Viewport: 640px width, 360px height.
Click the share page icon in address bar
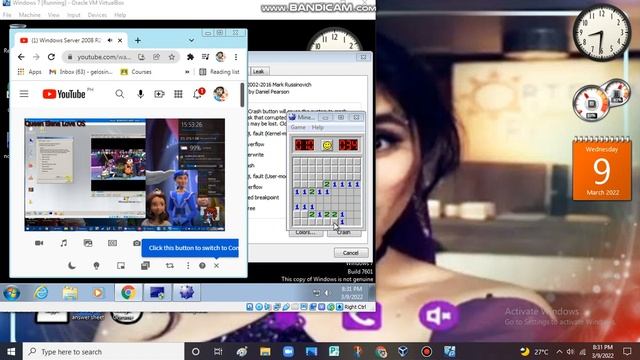[x=157, y=57]
